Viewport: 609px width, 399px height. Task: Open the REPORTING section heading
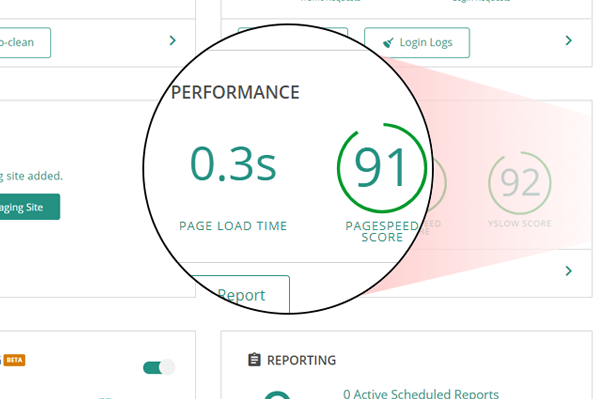pos(301,360)
